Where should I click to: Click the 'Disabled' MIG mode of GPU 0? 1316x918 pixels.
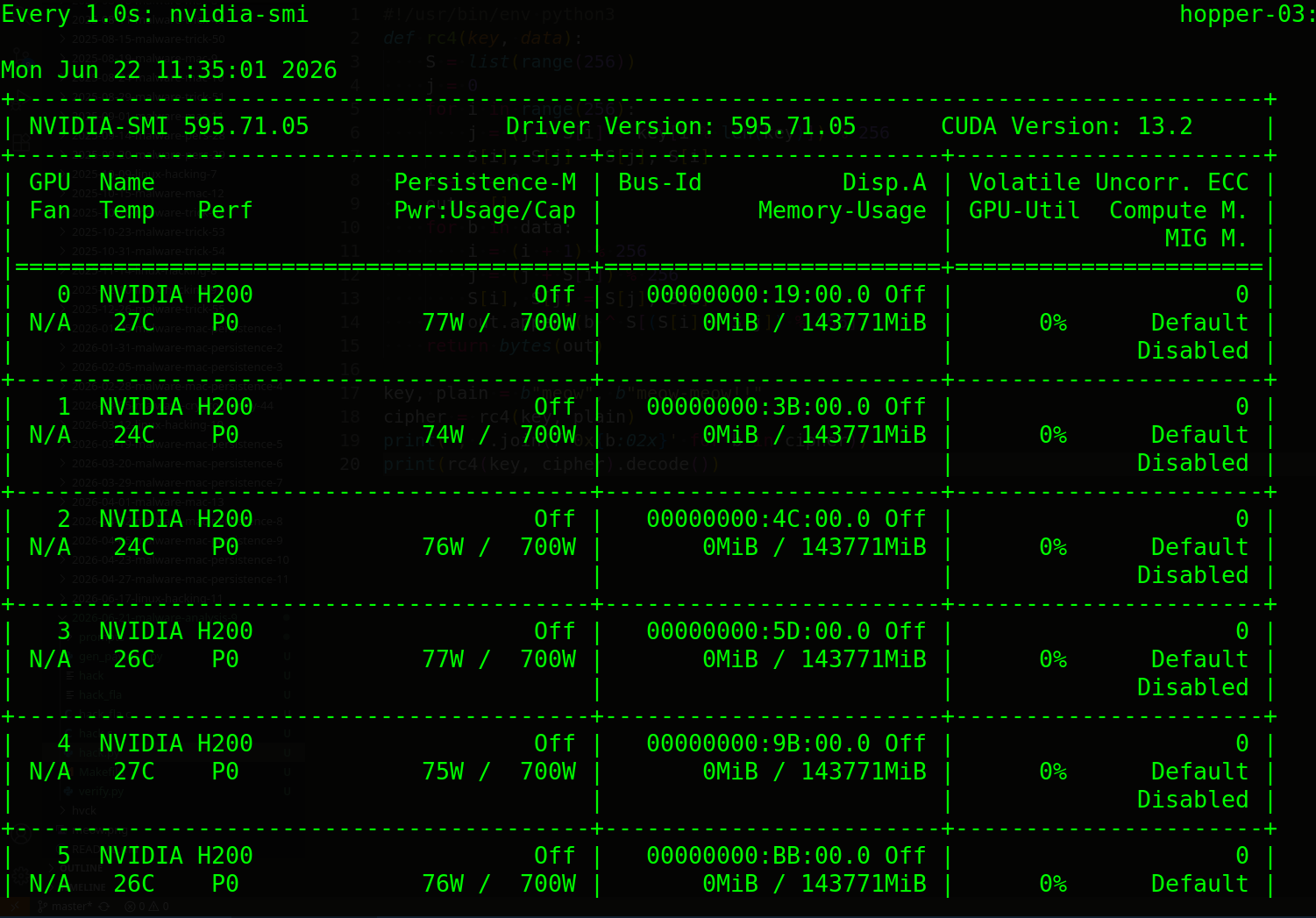pos(1193,351)
